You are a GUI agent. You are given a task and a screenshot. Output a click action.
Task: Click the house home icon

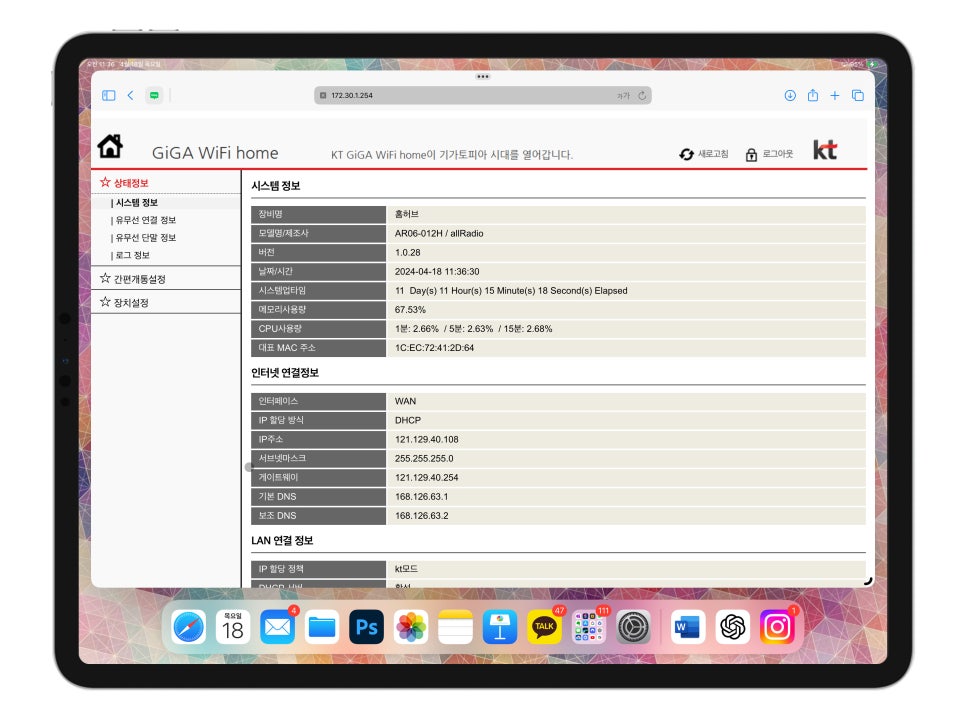tap(110, 146)
